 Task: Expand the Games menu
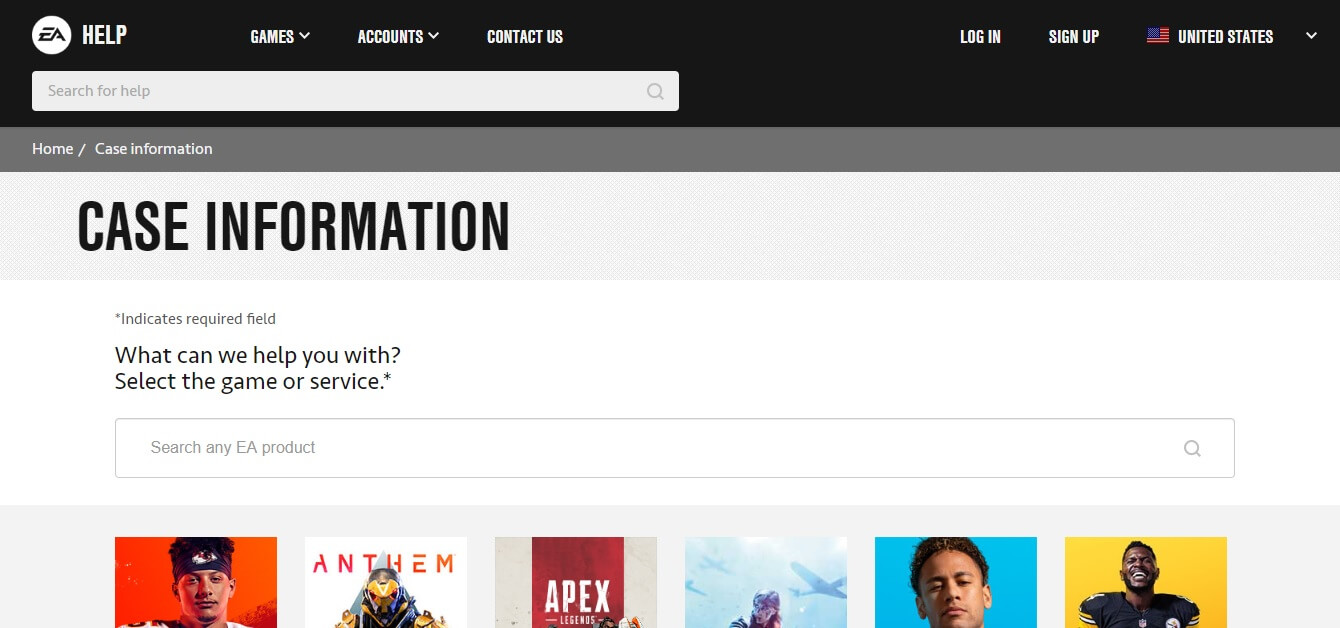click(x=280, y=37)
